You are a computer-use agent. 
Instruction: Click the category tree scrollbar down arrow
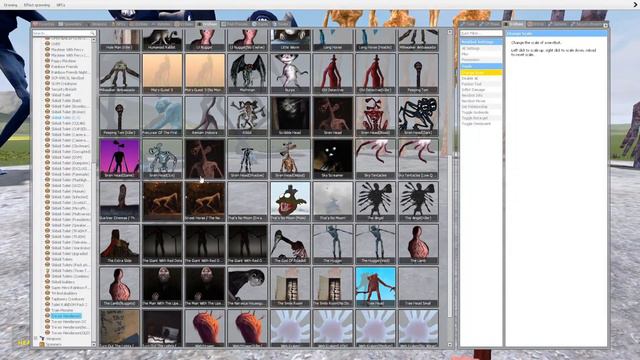(93, 344)
